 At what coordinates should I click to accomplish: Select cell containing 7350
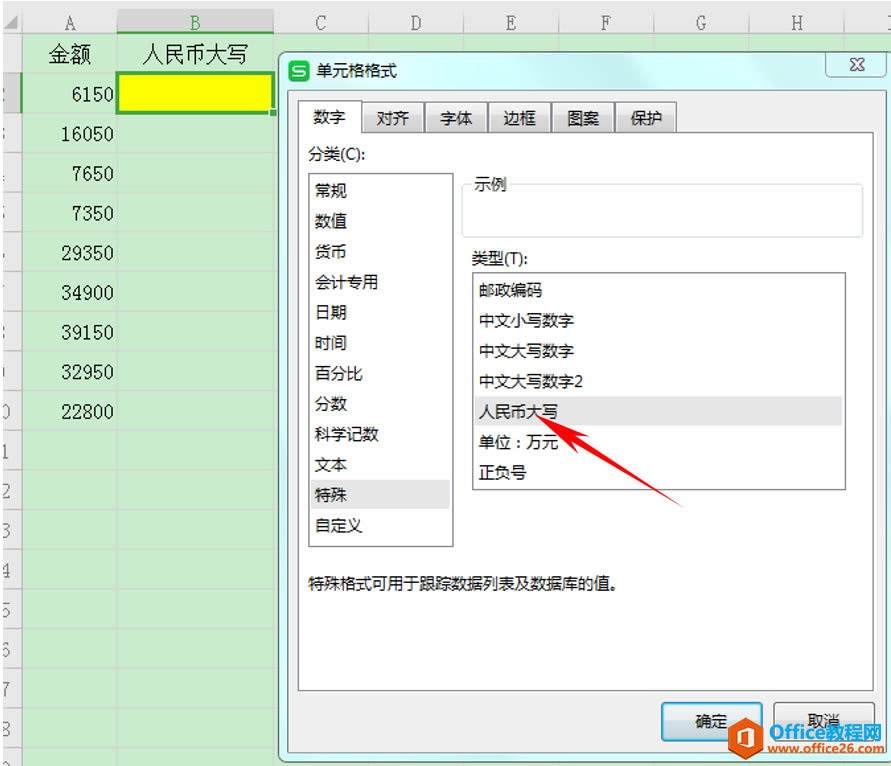coord(69,213)
